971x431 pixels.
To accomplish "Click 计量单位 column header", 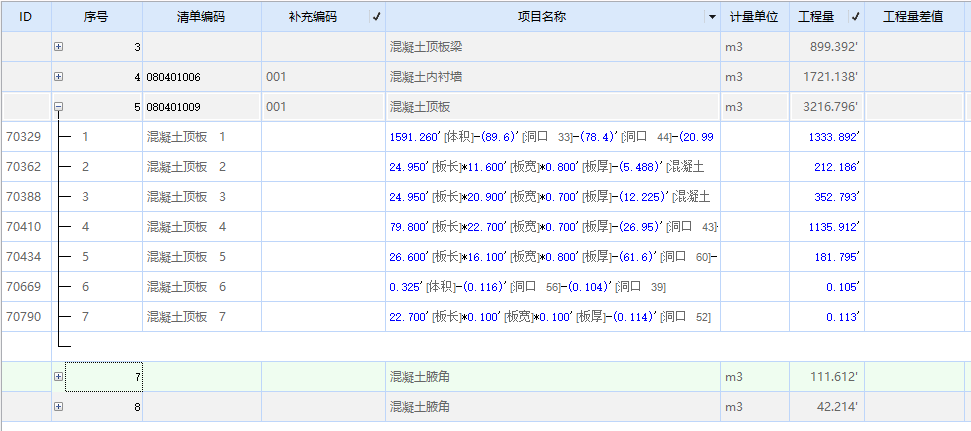I will tap(754, 16).
